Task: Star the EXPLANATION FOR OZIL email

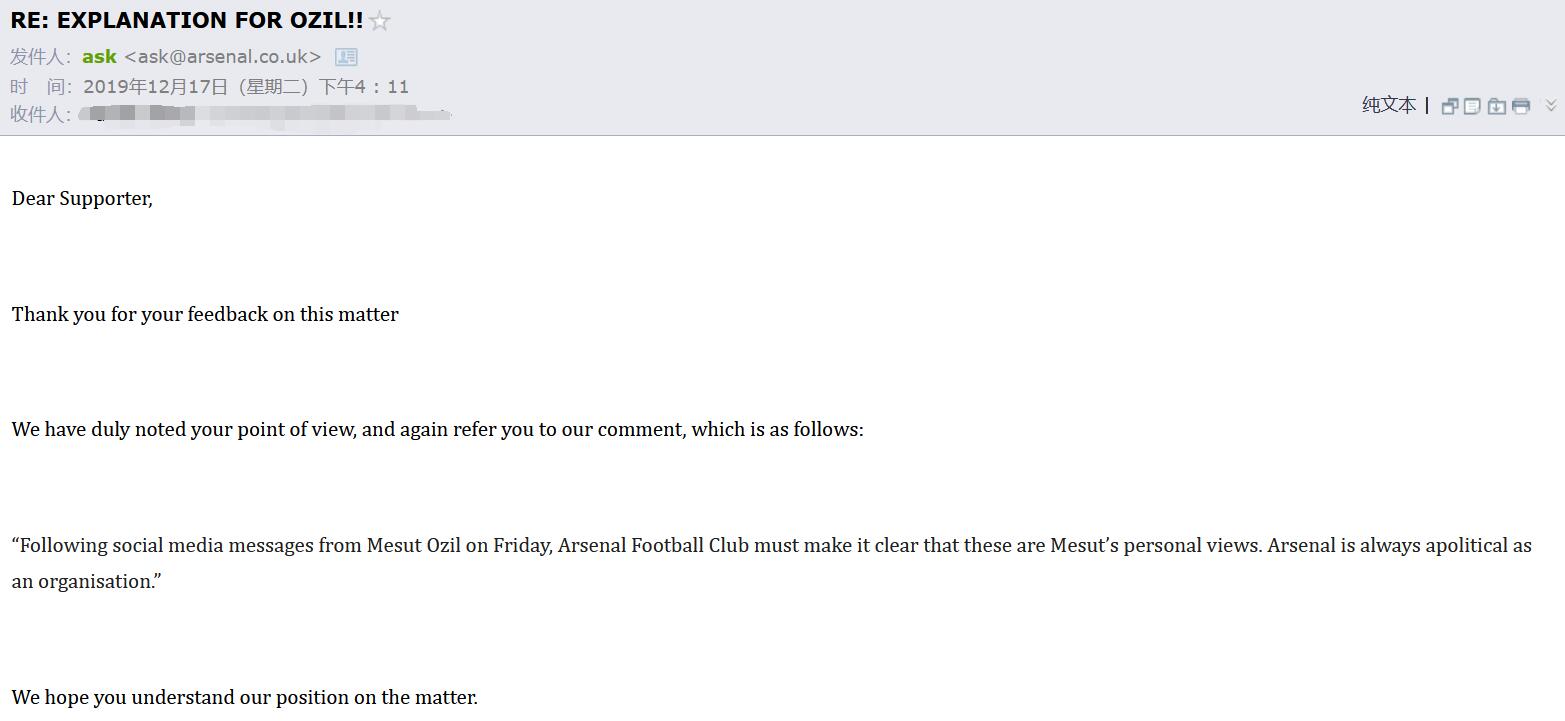Action: coord(379,21)
